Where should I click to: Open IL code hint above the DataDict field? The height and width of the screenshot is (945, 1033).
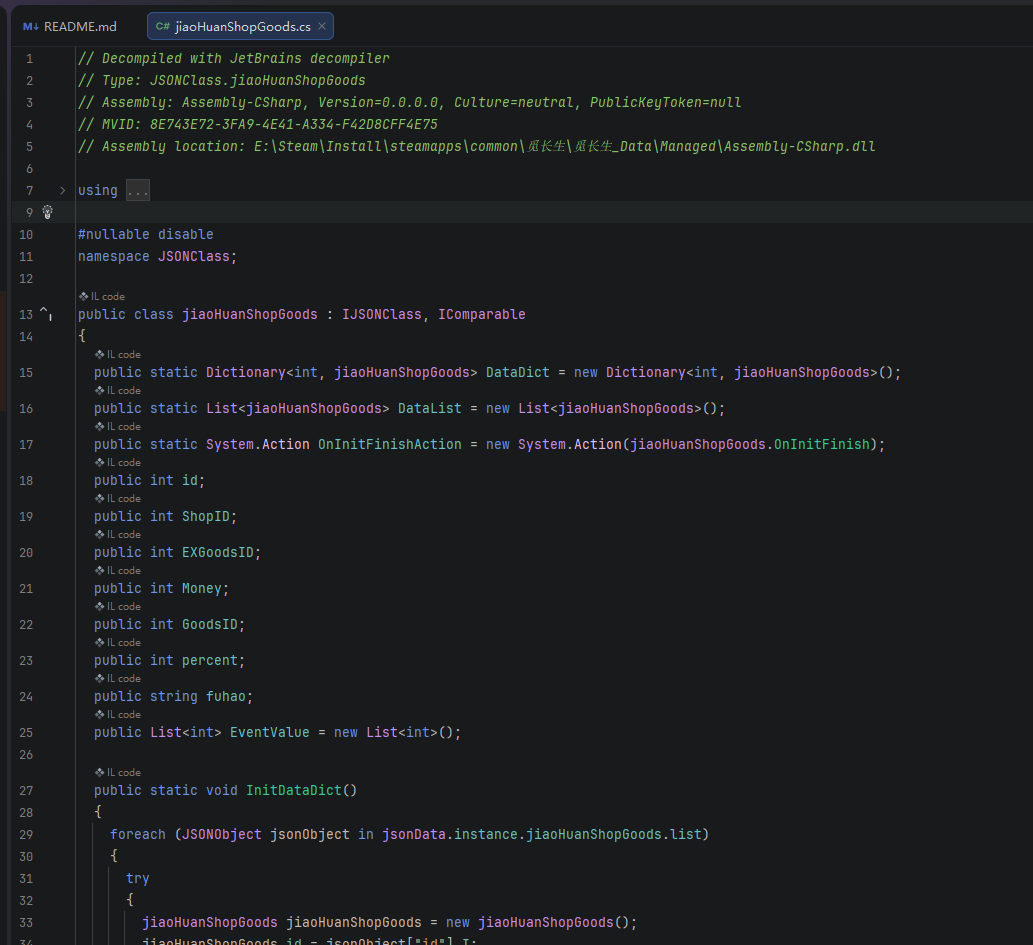[x=118, y=354]
